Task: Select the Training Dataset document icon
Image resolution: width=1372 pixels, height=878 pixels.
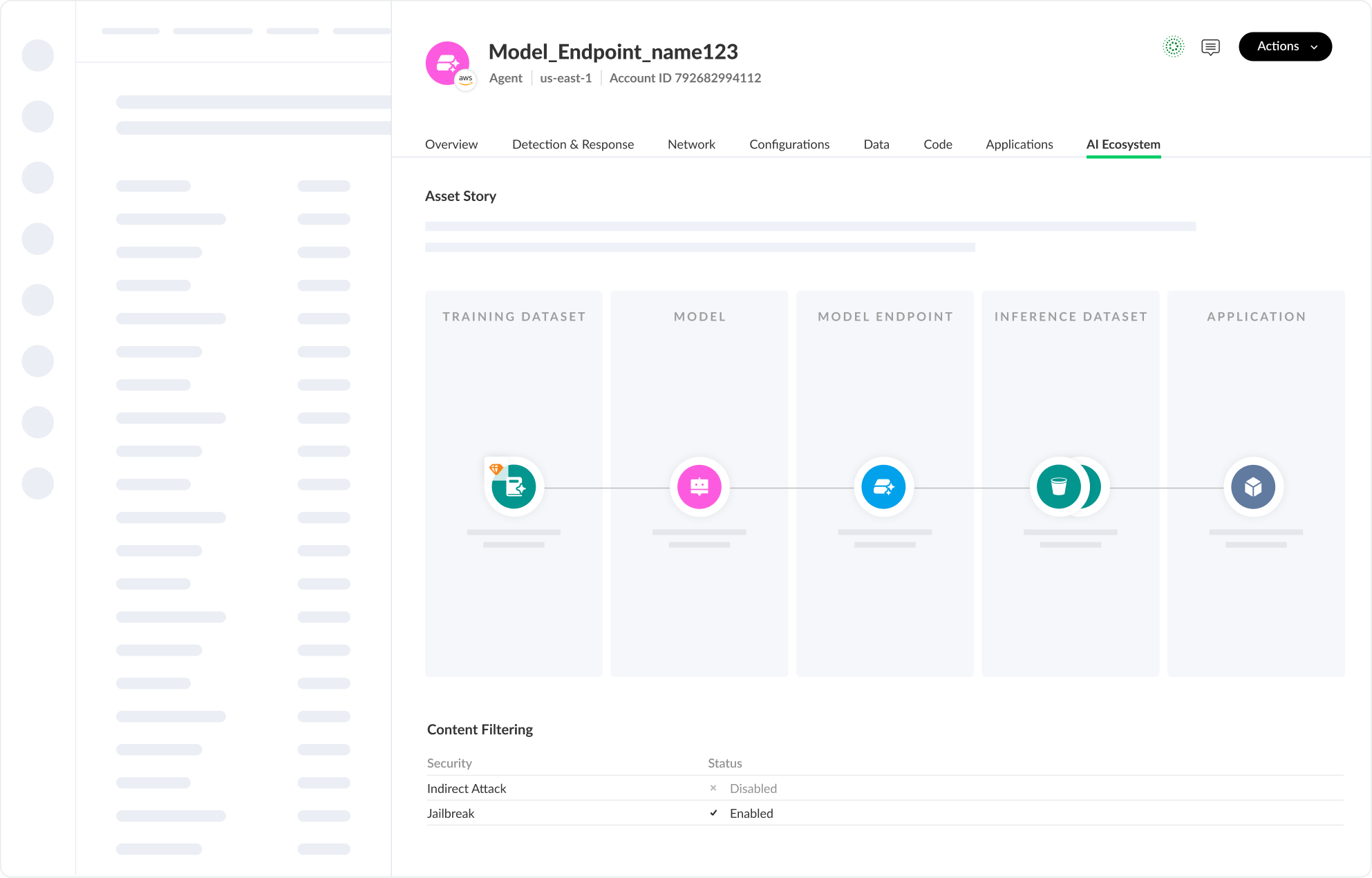Action: coord(513,486)
